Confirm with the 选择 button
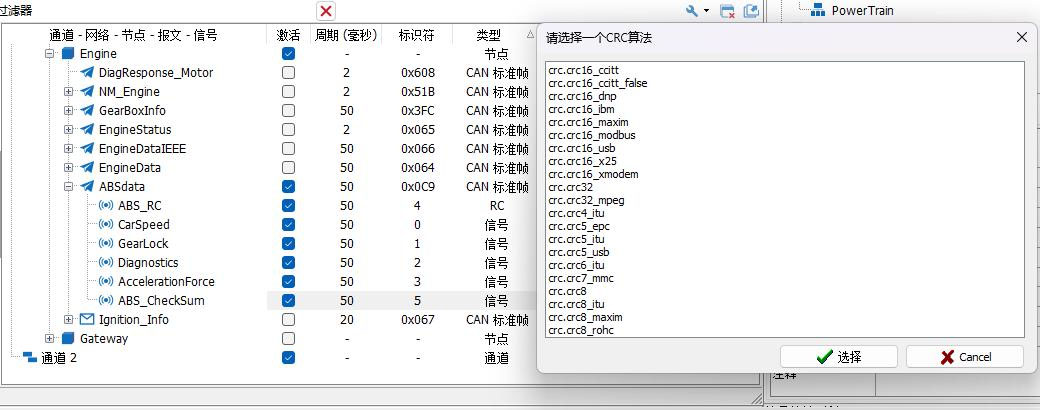 838,357
